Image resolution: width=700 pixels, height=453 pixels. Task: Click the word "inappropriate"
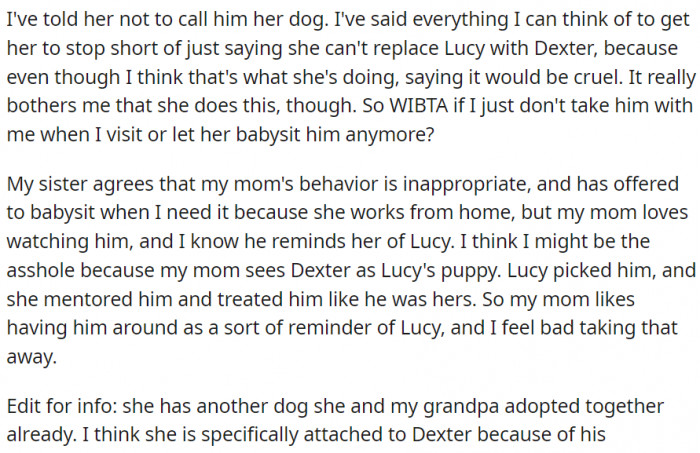[467, 185]
